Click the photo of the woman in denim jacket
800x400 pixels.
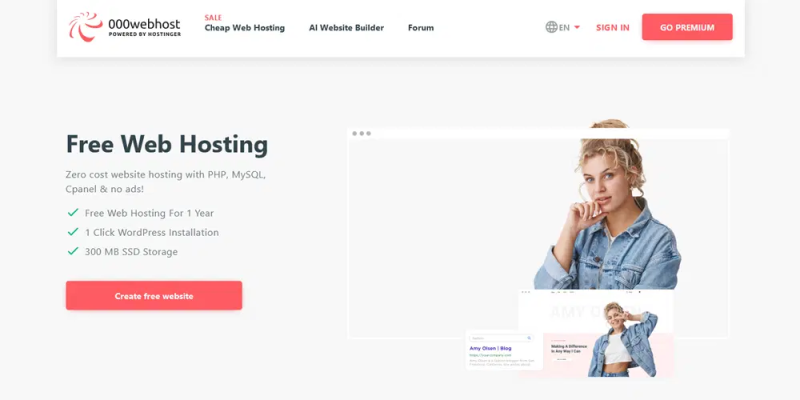click(x=608, y=205)
